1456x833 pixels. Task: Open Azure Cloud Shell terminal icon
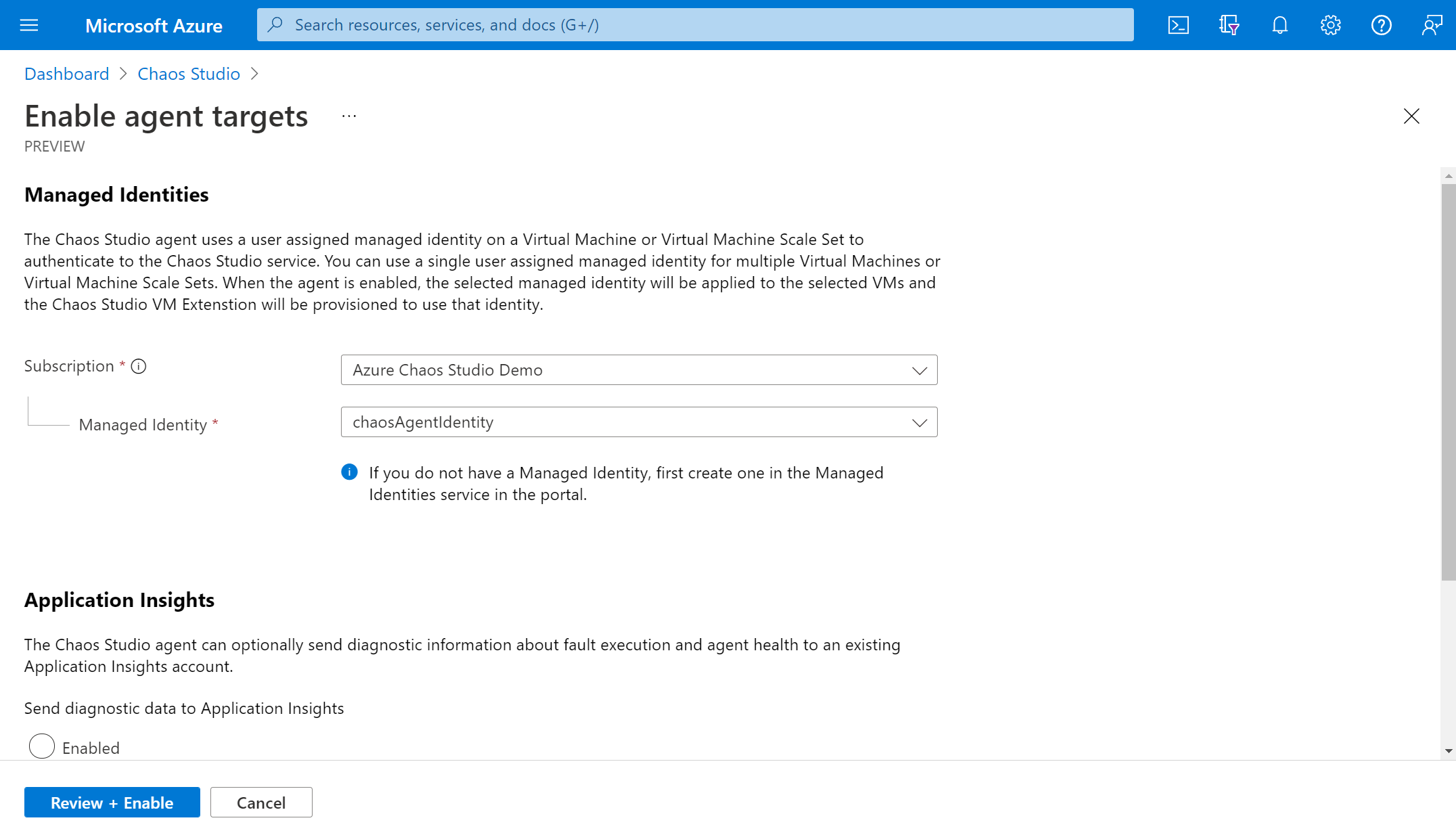pyautogui.click(x=1178, y=25)
